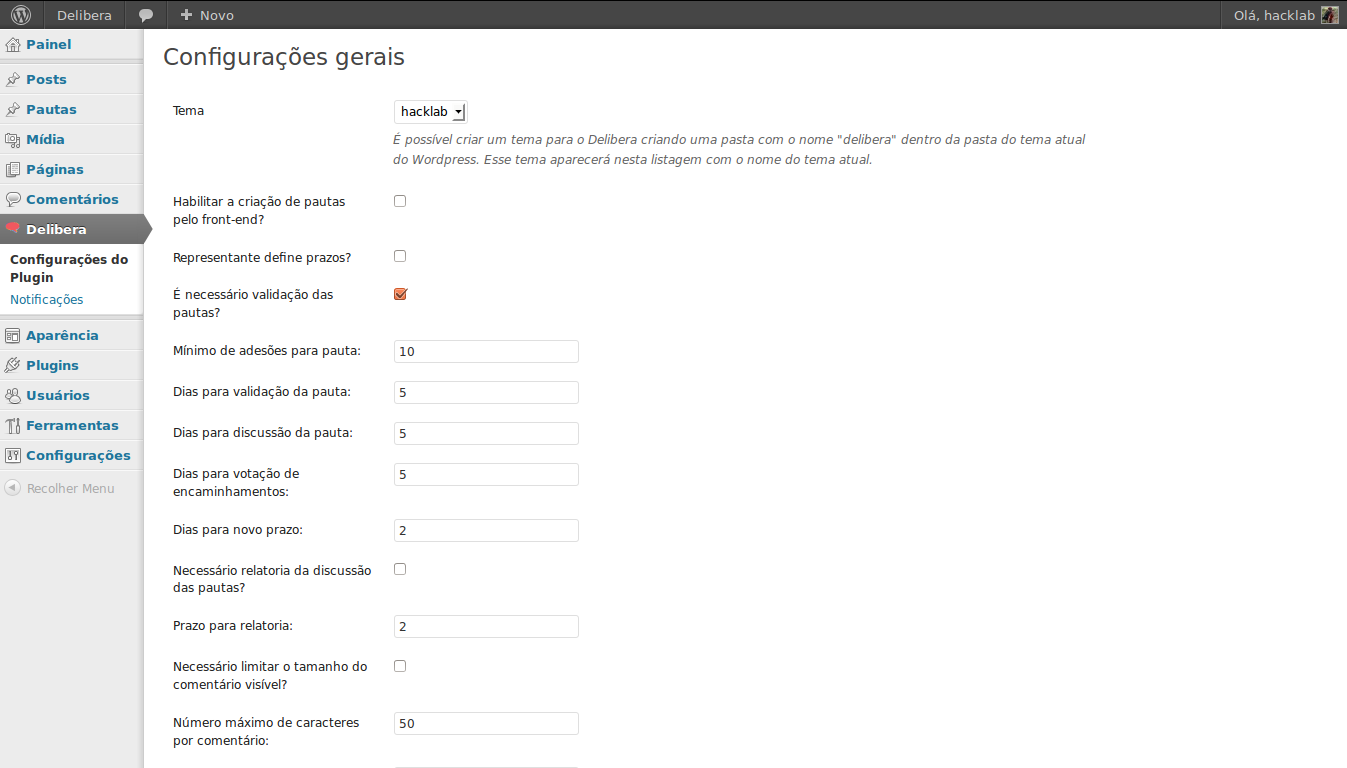Open the Tema dropdown showing hacklab
This screenshot has width=1347, height=768.
430,112
